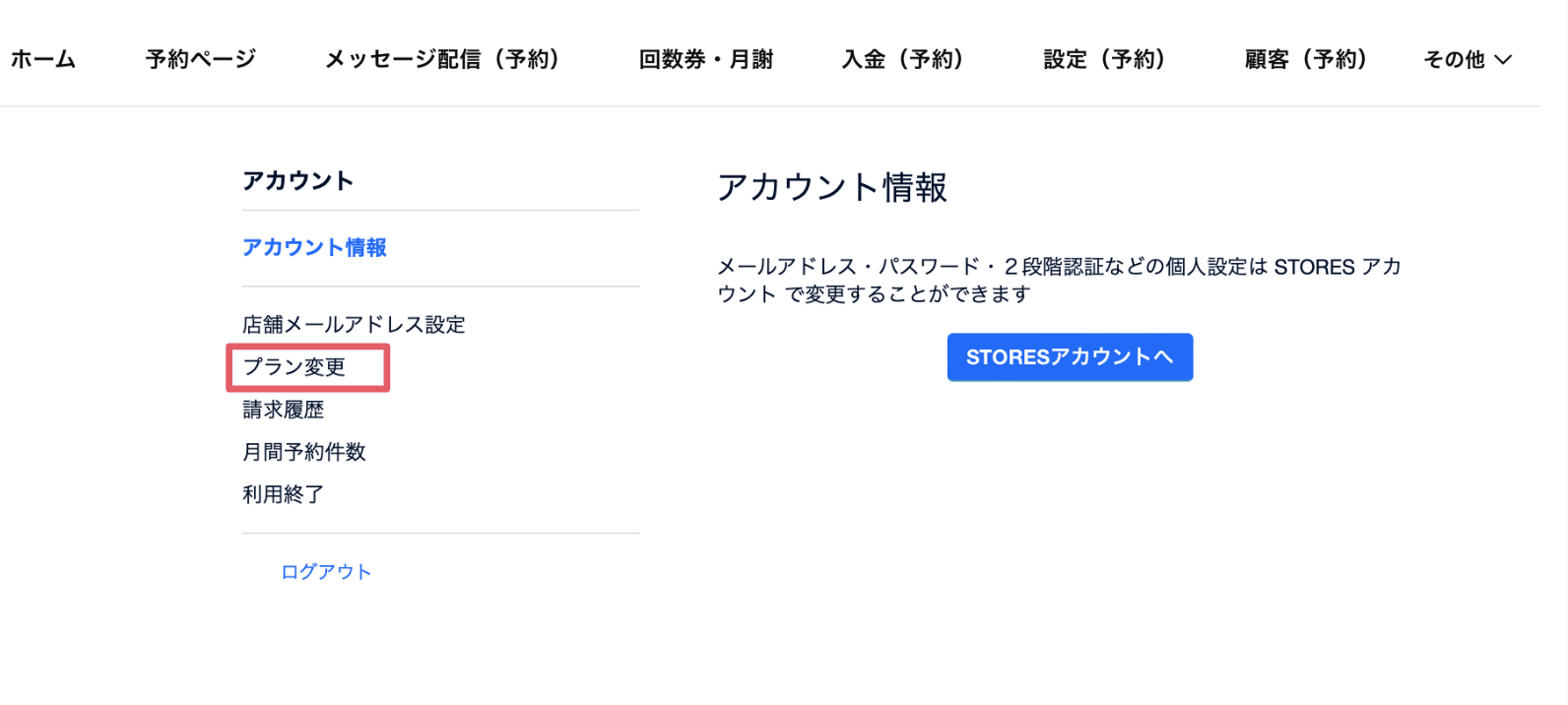1568x705 pixels.
Task: Select アカウント情報 in the sidebar
Action: tap(314, 248)
